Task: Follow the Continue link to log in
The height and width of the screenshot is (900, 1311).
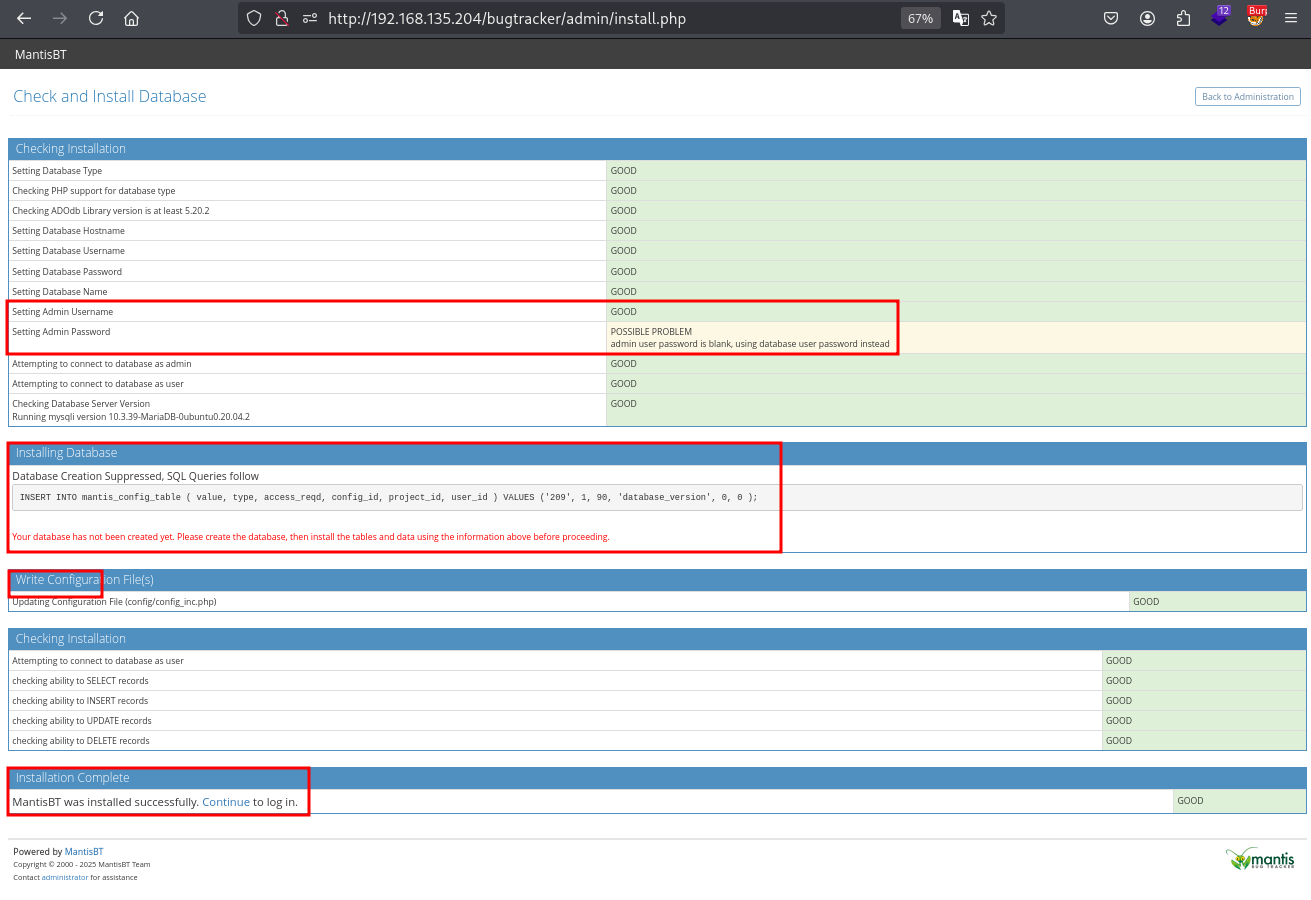Action: (x=226, y=802)
